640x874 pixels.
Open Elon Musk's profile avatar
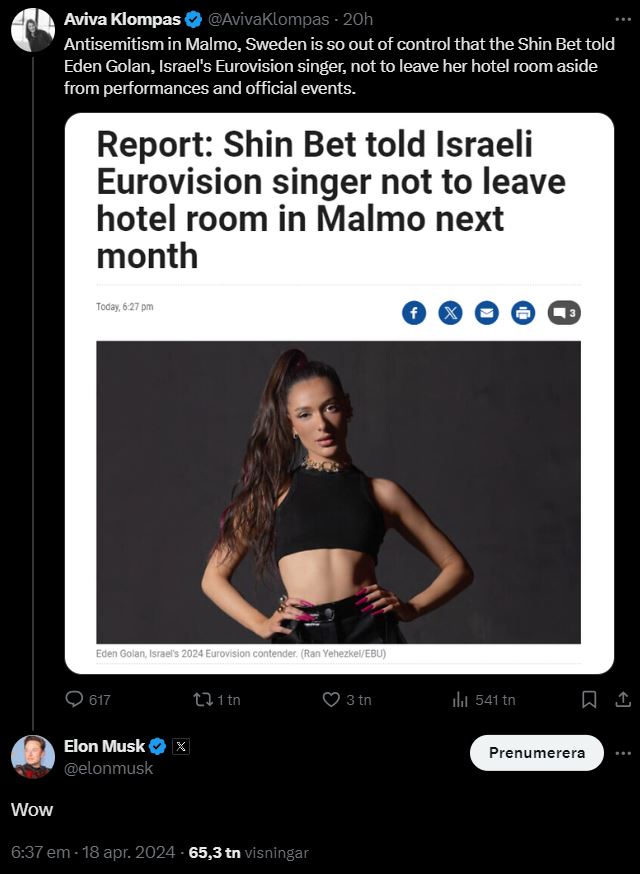pyautogui.click(x=33, y=757)
